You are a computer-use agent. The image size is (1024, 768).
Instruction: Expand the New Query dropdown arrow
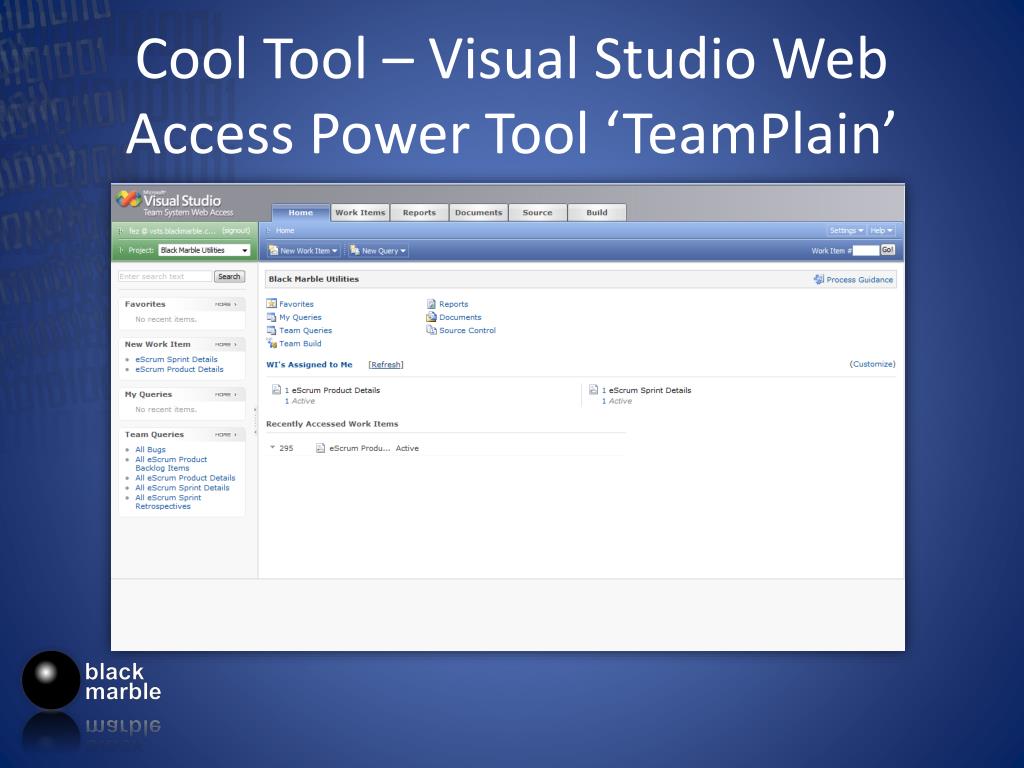[x=403, y=251]
